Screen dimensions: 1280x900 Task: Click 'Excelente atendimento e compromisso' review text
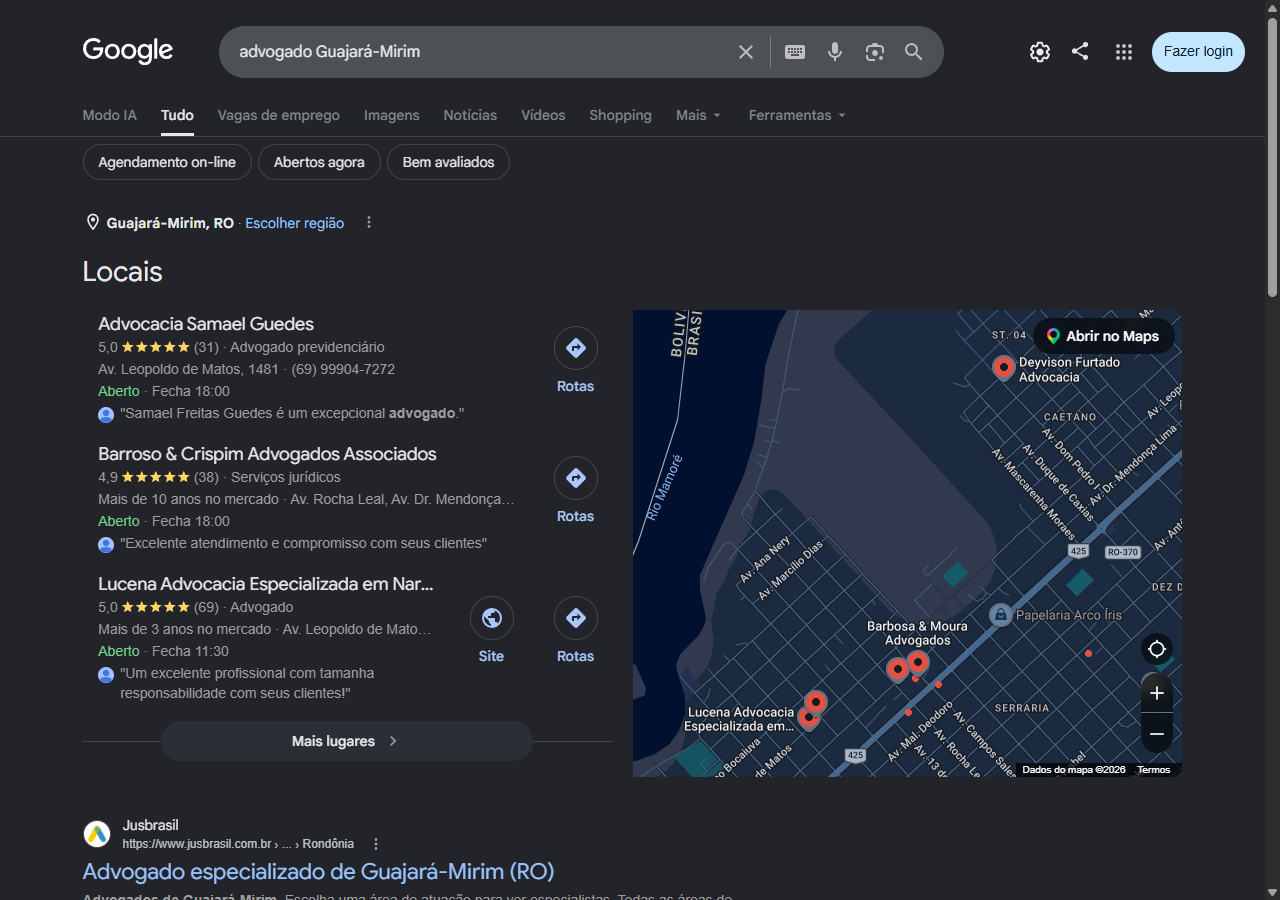pos(303,543)
